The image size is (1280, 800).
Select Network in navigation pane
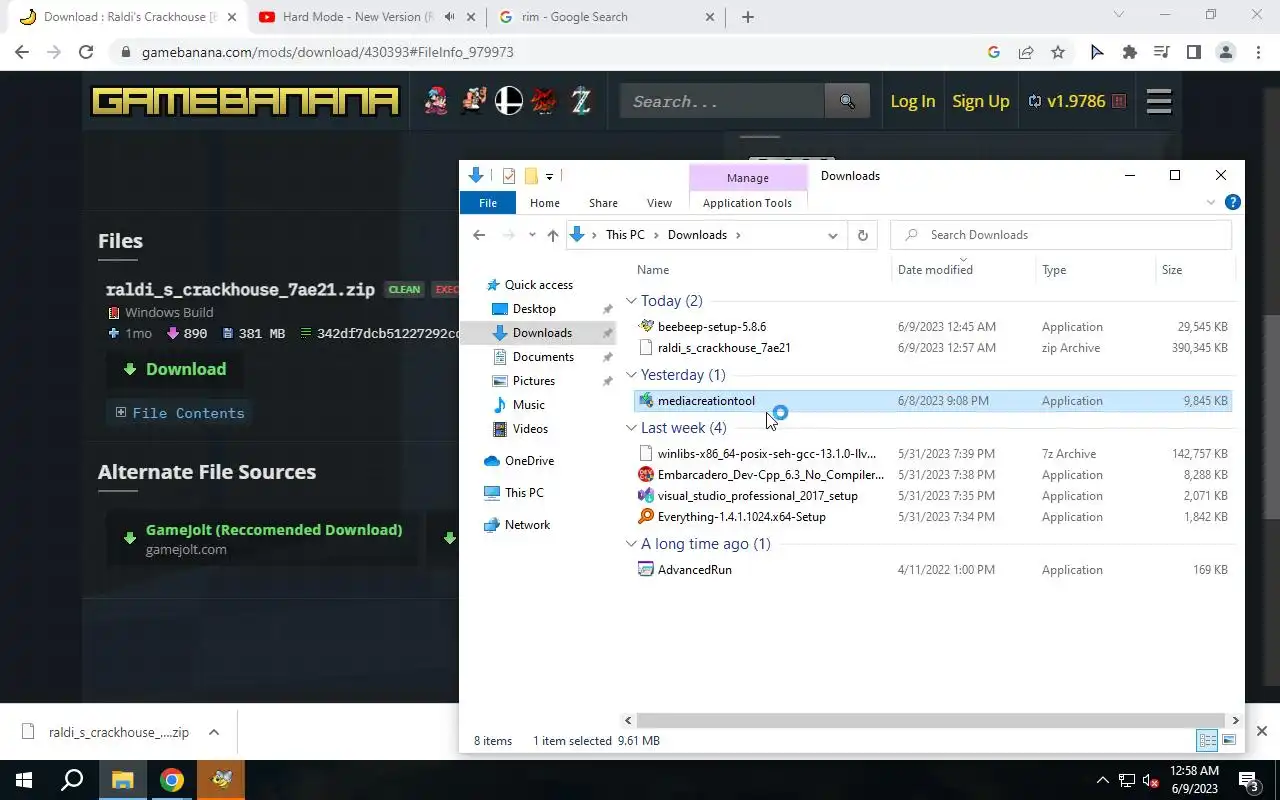[527, 525]
